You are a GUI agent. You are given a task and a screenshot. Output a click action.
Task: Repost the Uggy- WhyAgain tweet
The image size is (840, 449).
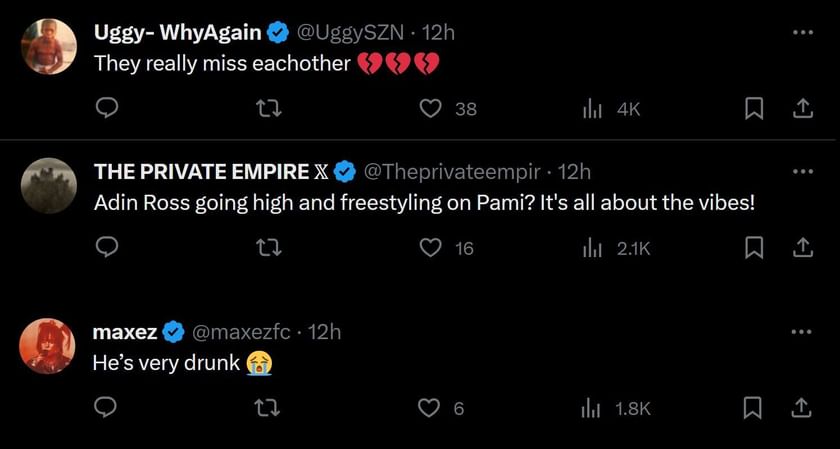[269, 109]
